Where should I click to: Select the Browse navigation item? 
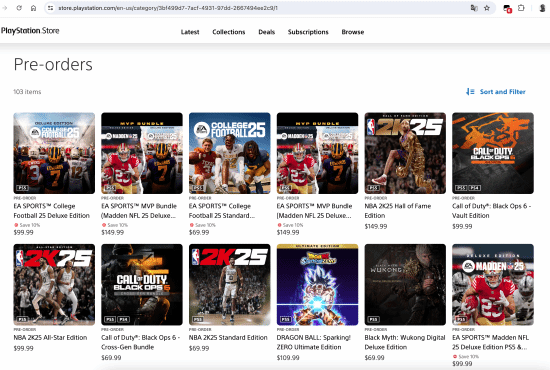tap(353, 32)
